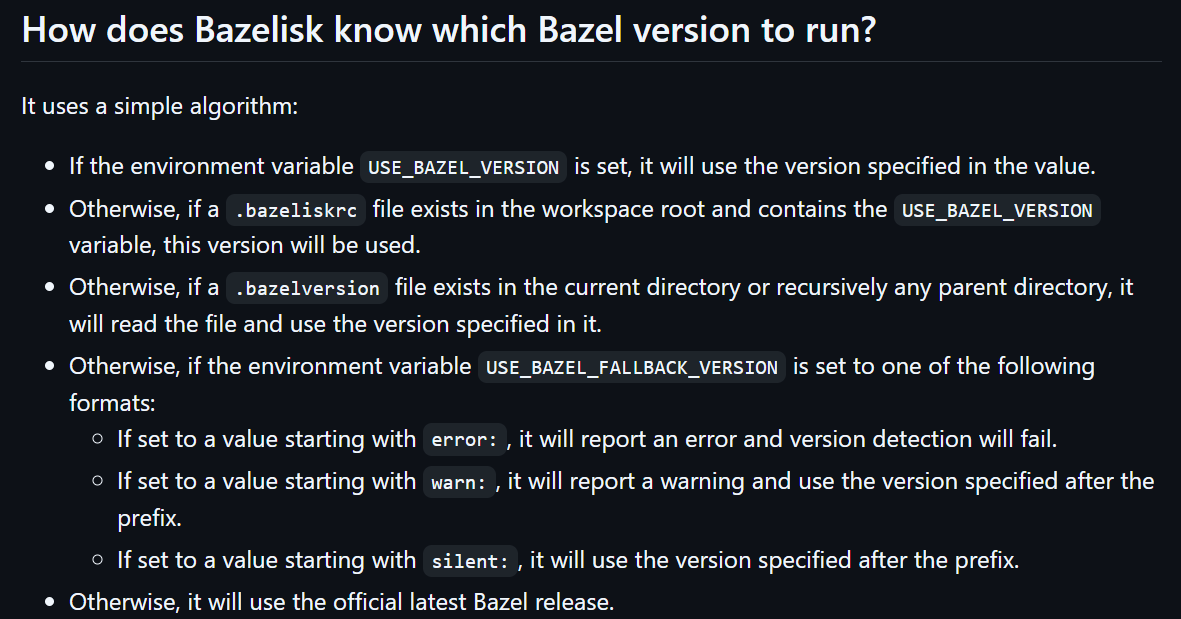1181x619 pixels.
Task: Click USE_BAZEL_VERSION code after 'contains the'
Action: (997, 210)
